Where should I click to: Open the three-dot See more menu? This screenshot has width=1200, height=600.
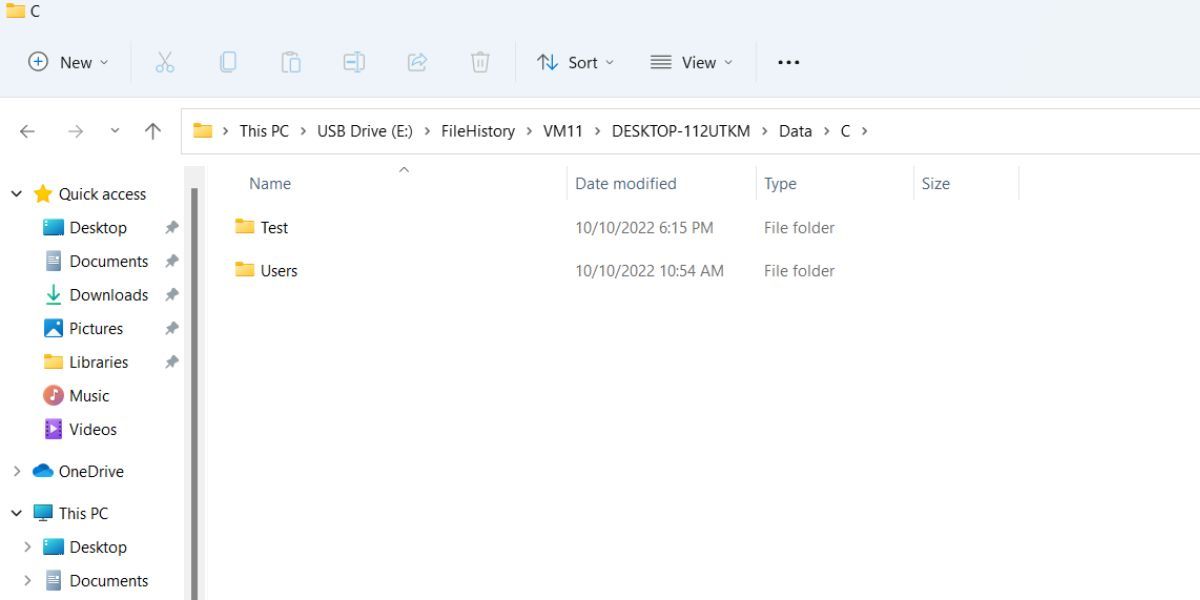pos(789,62)
